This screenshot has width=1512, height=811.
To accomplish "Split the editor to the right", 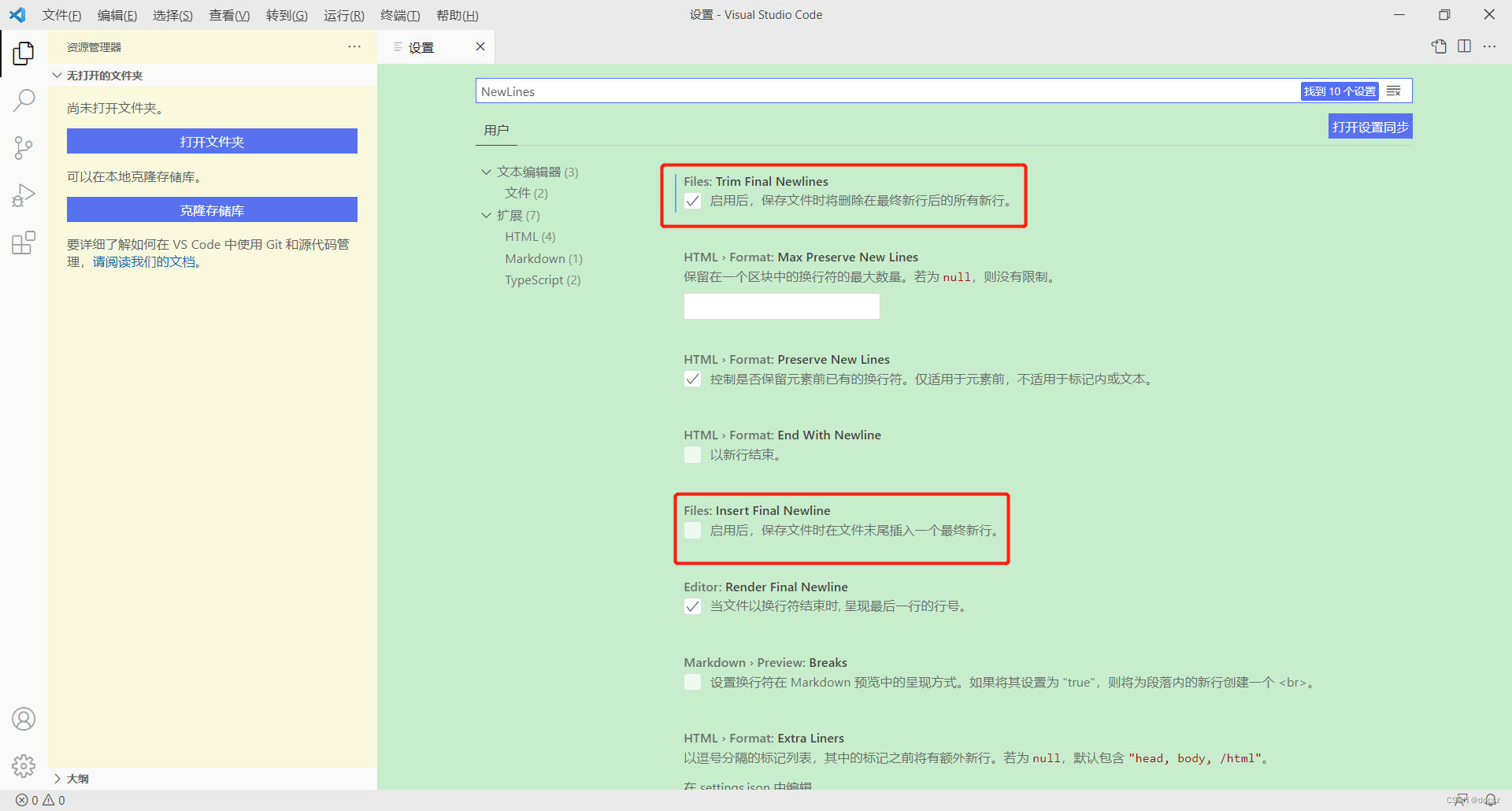I will (1464, 46).
